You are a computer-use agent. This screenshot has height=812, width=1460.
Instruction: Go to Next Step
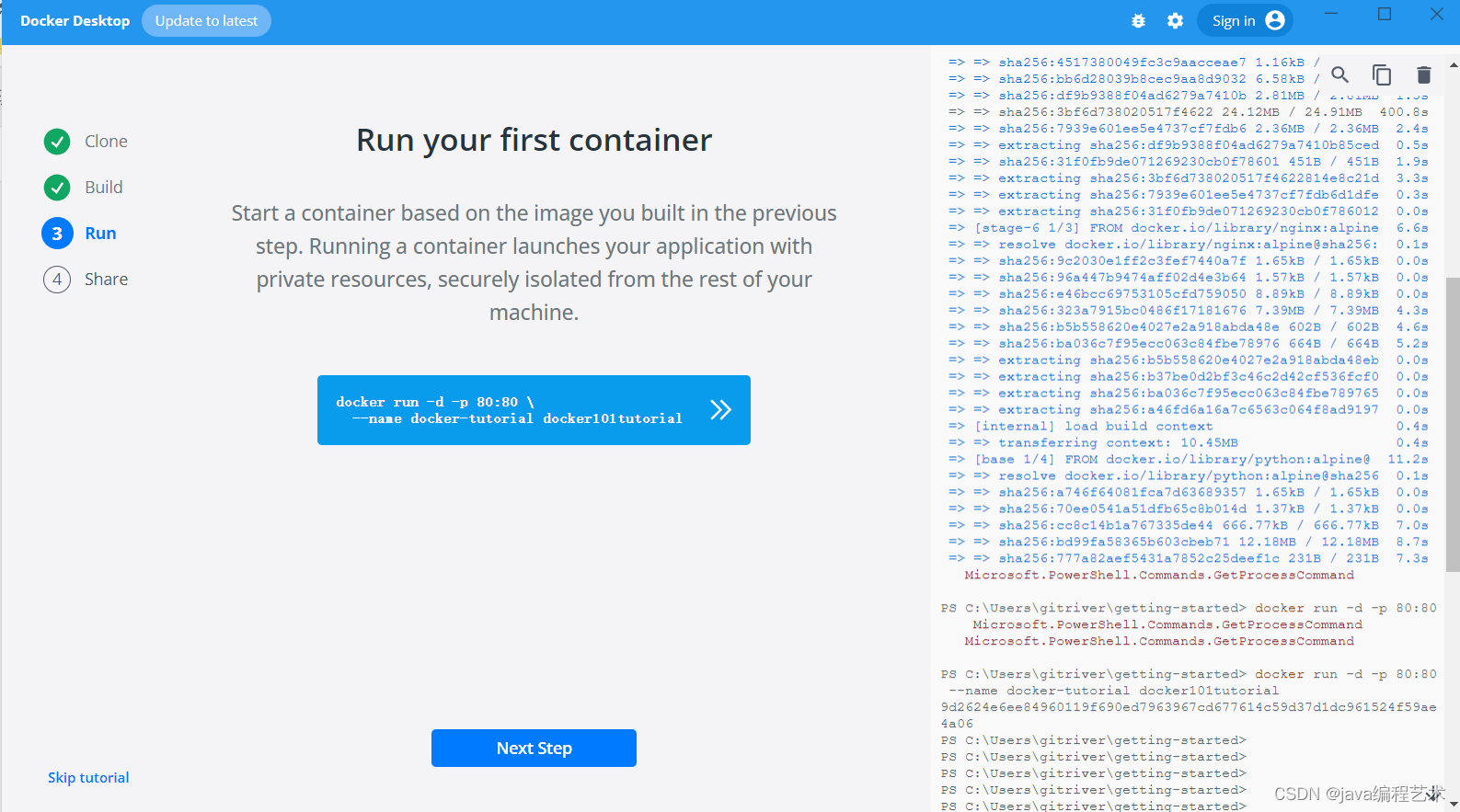coord(534,748)
